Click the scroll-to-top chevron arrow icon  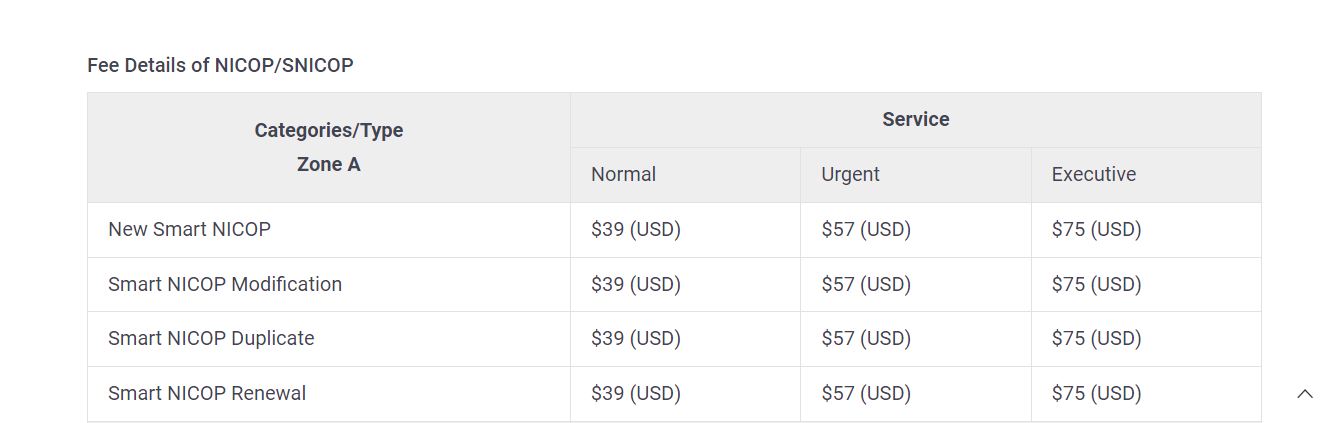point(1304,394)
